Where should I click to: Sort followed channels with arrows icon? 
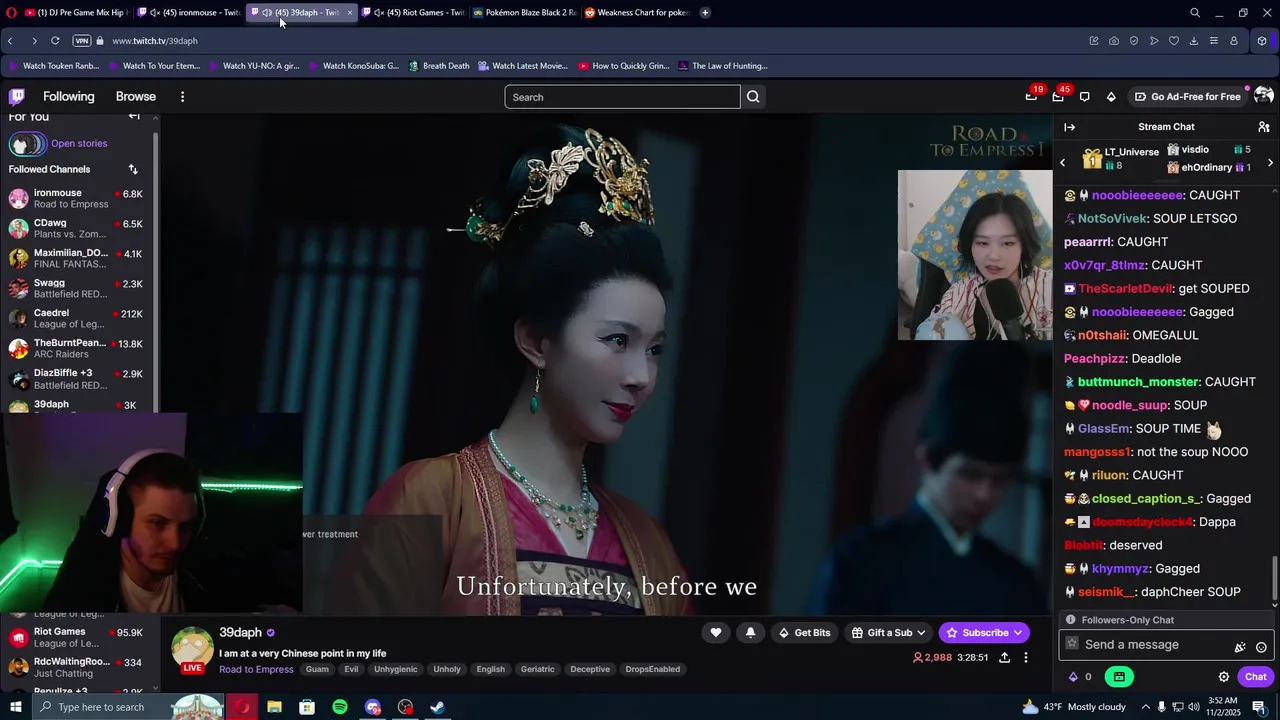pos(133,169)
